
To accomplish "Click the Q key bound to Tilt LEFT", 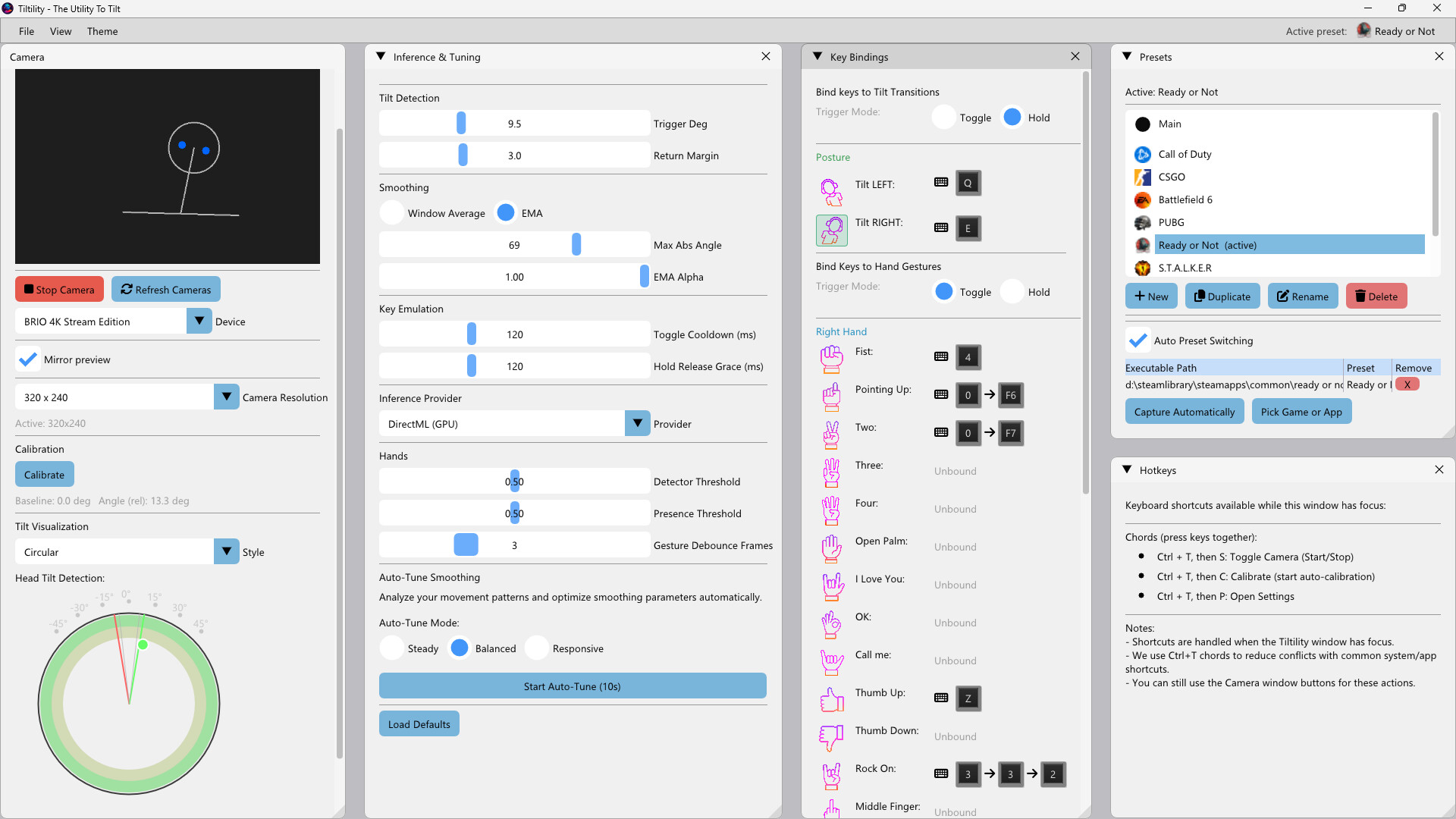I will point(968,183).
